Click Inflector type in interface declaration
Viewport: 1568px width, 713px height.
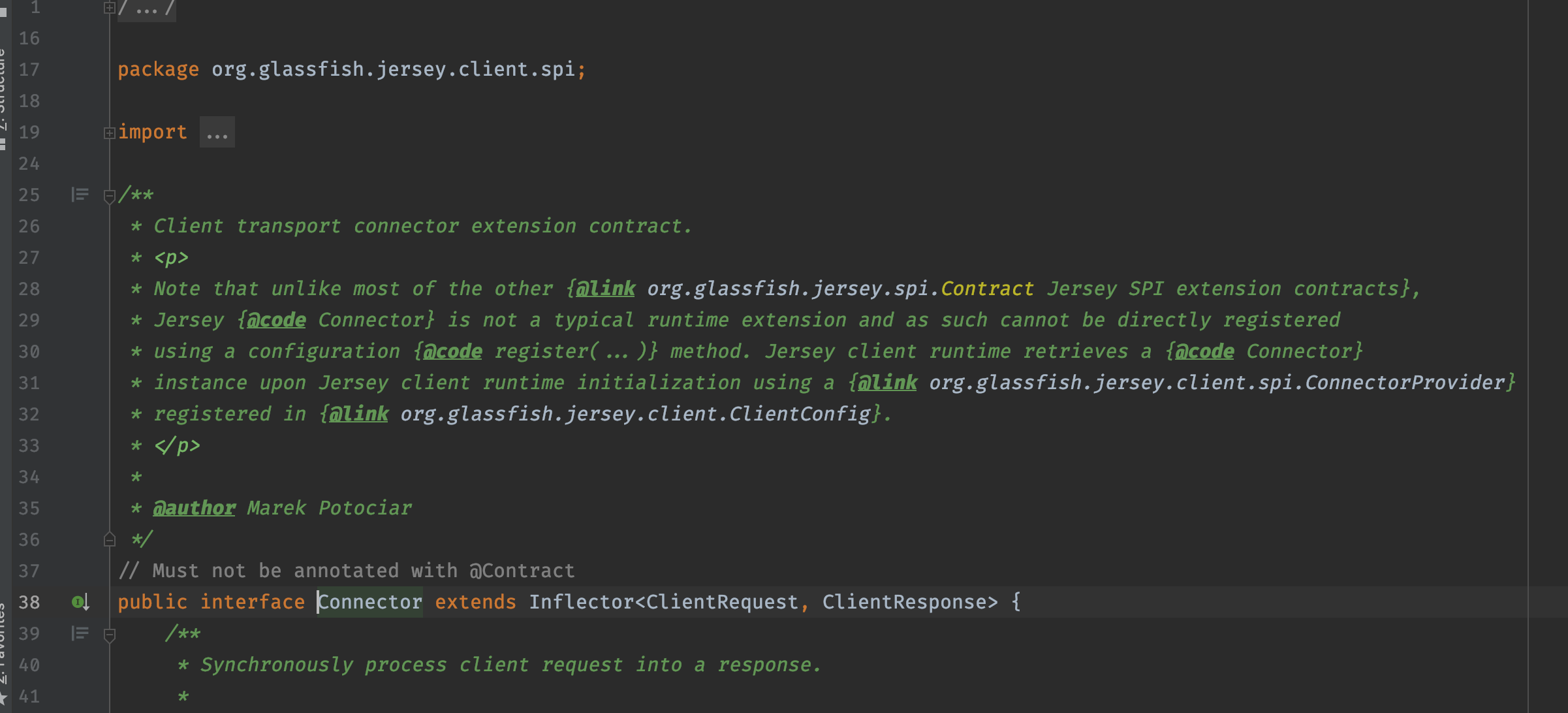580,602
